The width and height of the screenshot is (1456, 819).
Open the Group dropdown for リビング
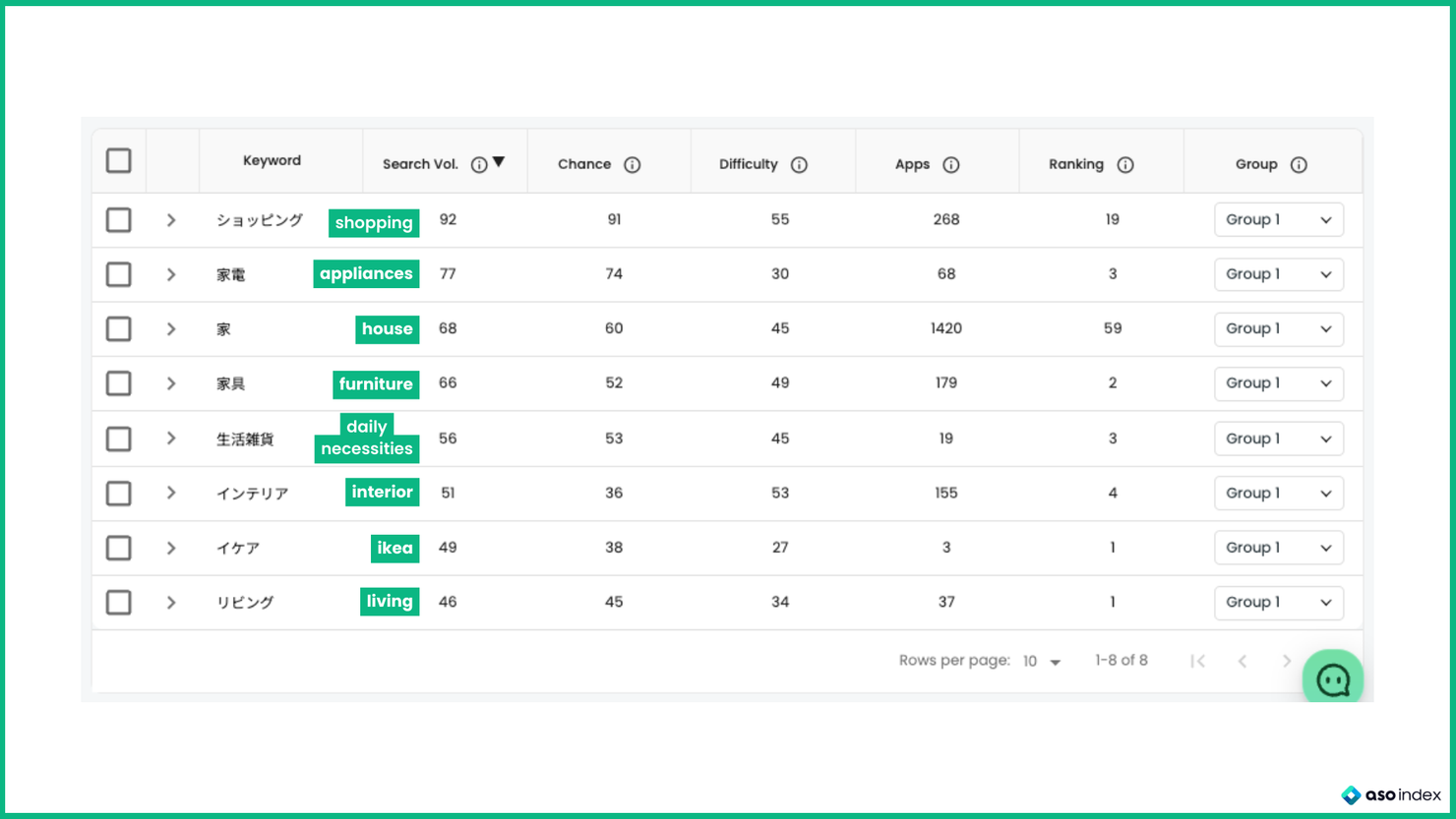pyautogui.click(x=1279, y=602)
